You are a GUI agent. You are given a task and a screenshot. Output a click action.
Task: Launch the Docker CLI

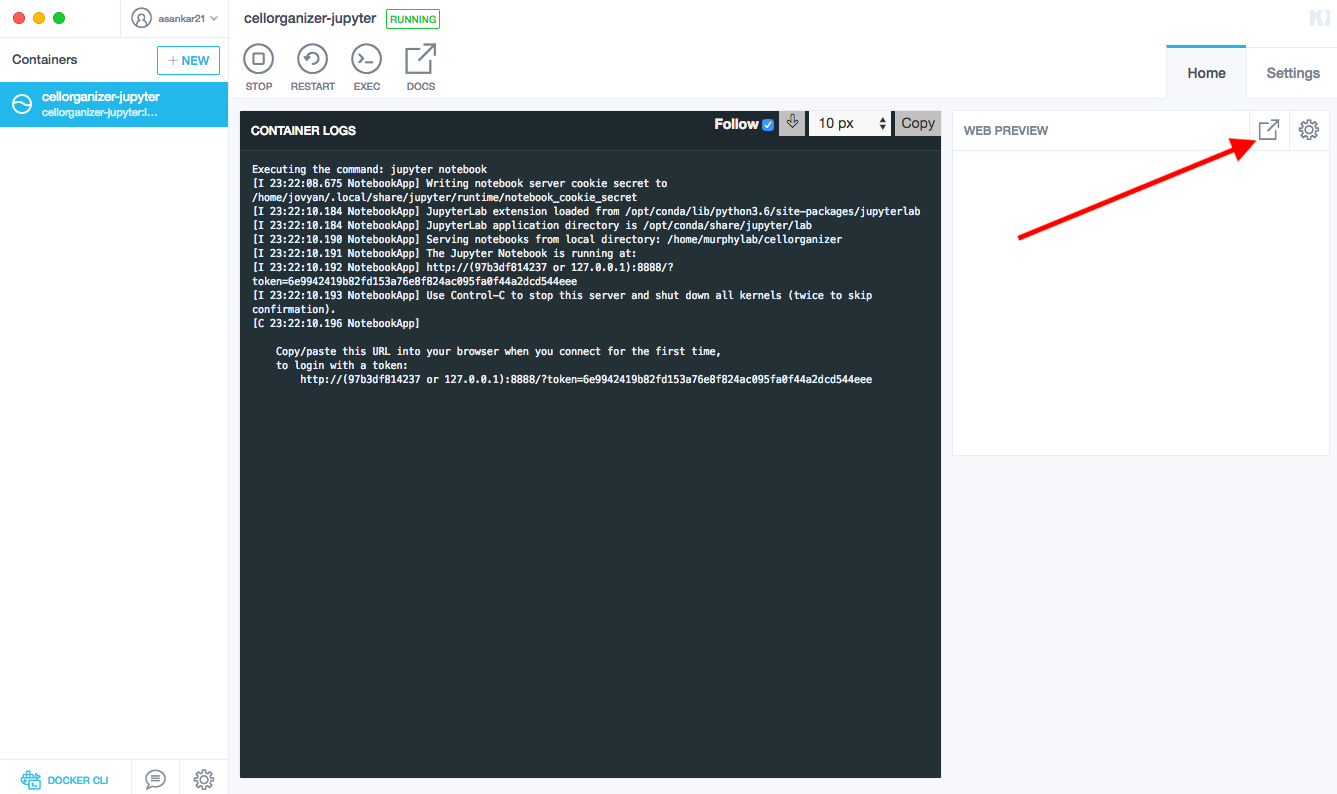pos(65,779)
